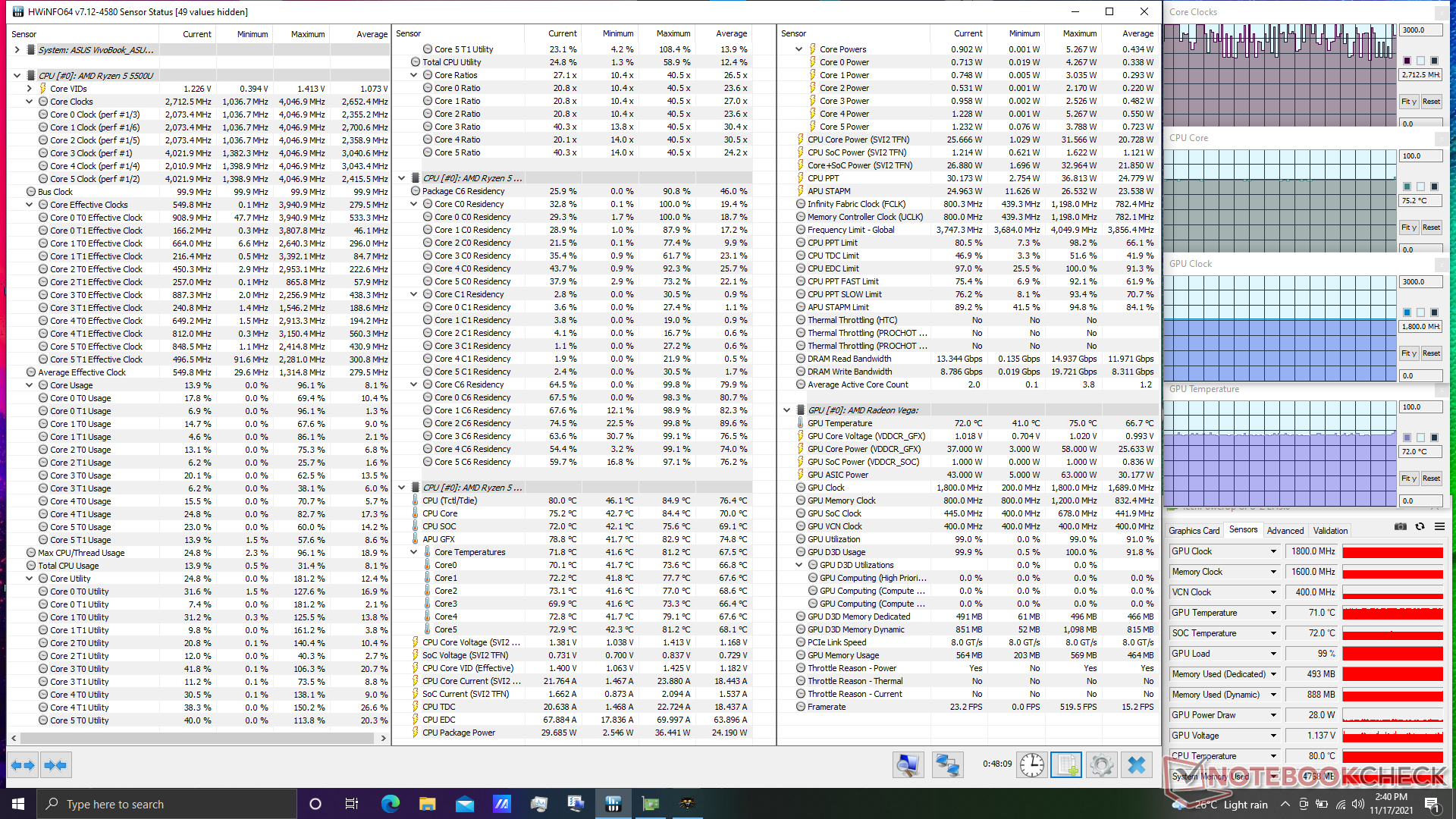
Task: Open Cortana circle icon on taskbar
Action: click(315, 804)
